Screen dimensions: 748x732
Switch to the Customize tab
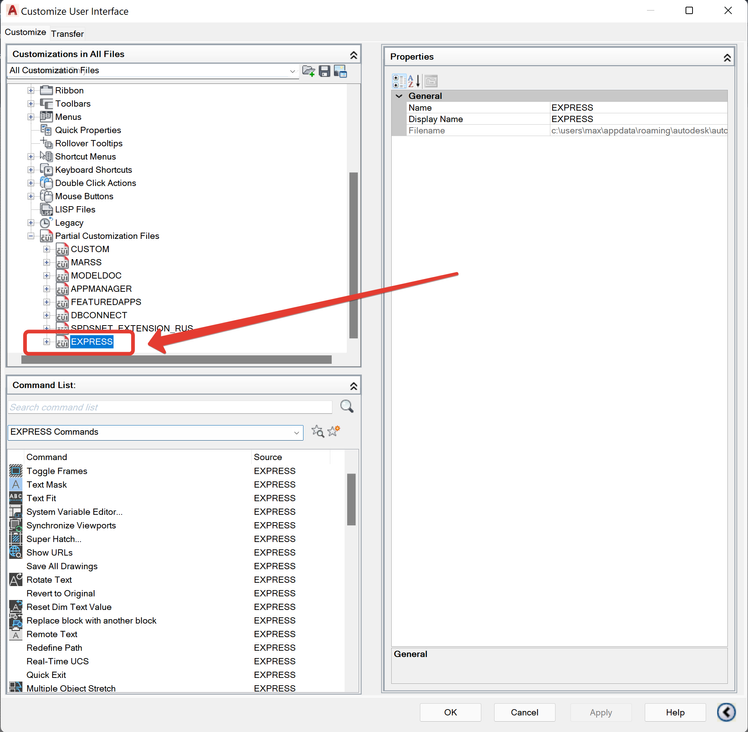click(25, 32)
